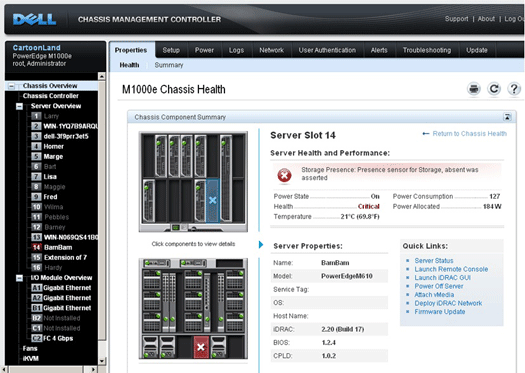525x373 pixels.
Task: Open the Network tab
Action: (x=272, y=50)
